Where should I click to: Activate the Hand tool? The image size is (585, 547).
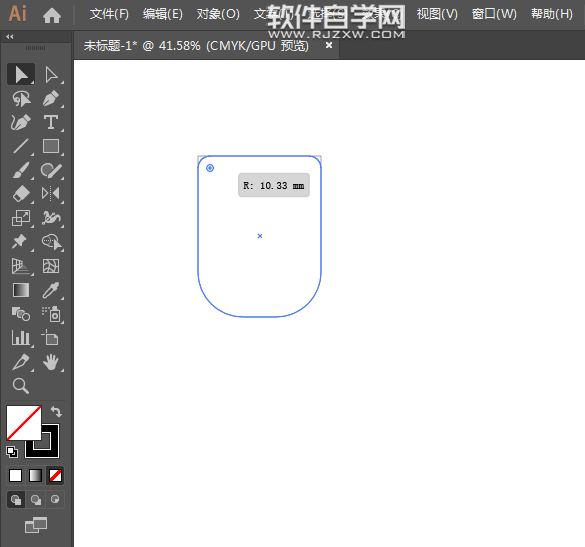[51, 362]
